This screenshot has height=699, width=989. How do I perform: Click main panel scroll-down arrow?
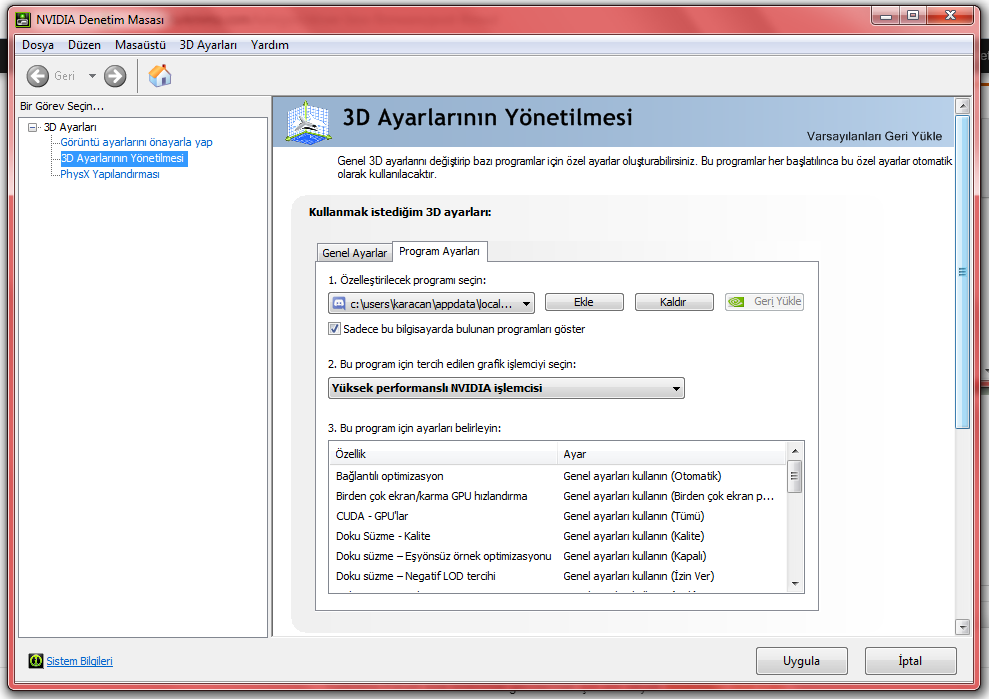(x=962, y=627)
